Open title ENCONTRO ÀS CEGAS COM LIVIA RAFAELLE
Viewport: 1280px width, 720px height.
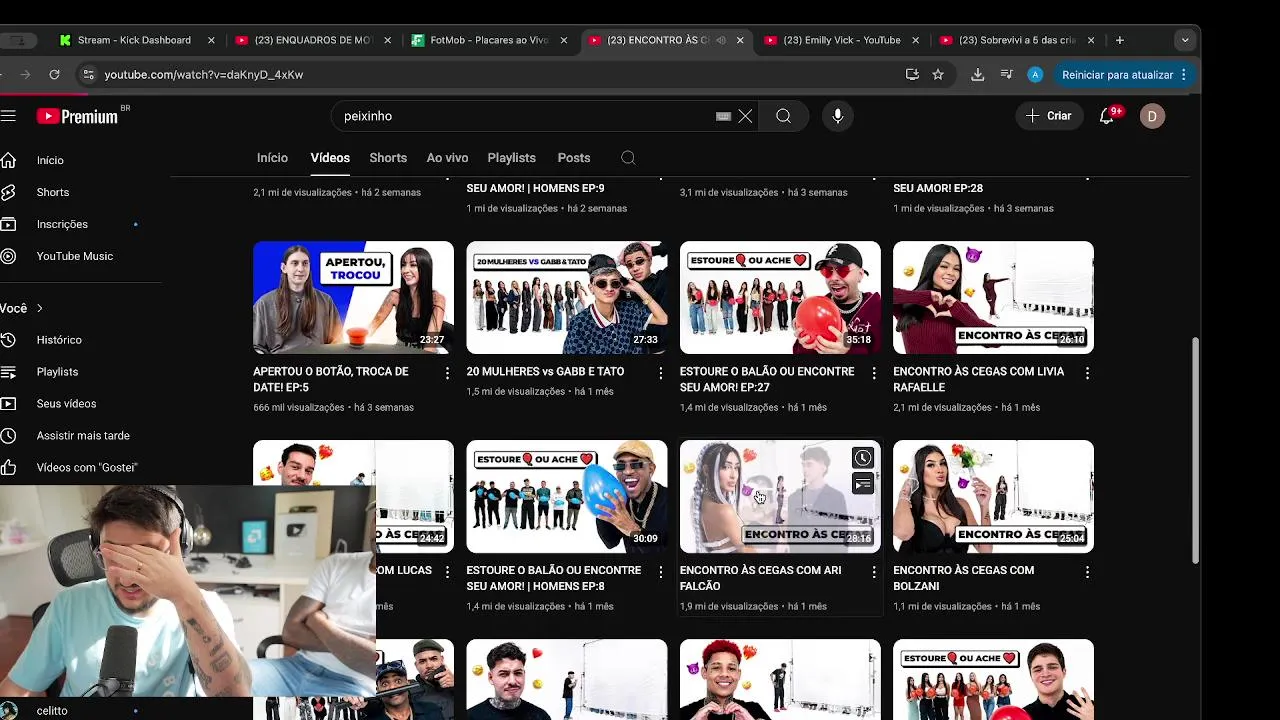(x=978, y=379)
